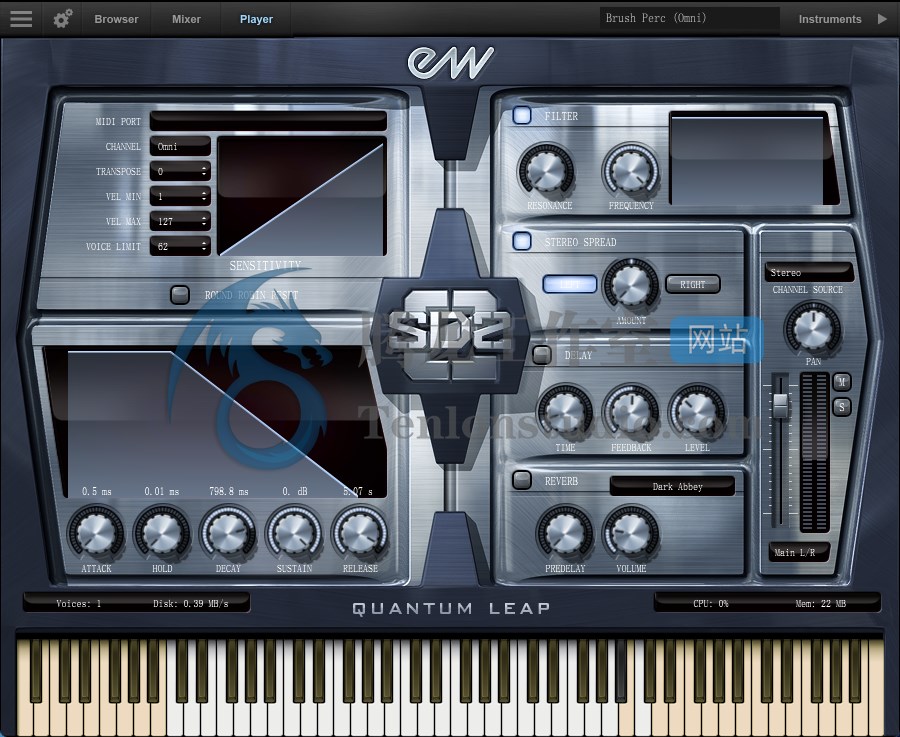Click the channel volume fader
The height and width of the screenshot is (737, 900).
tap(780, 405)
